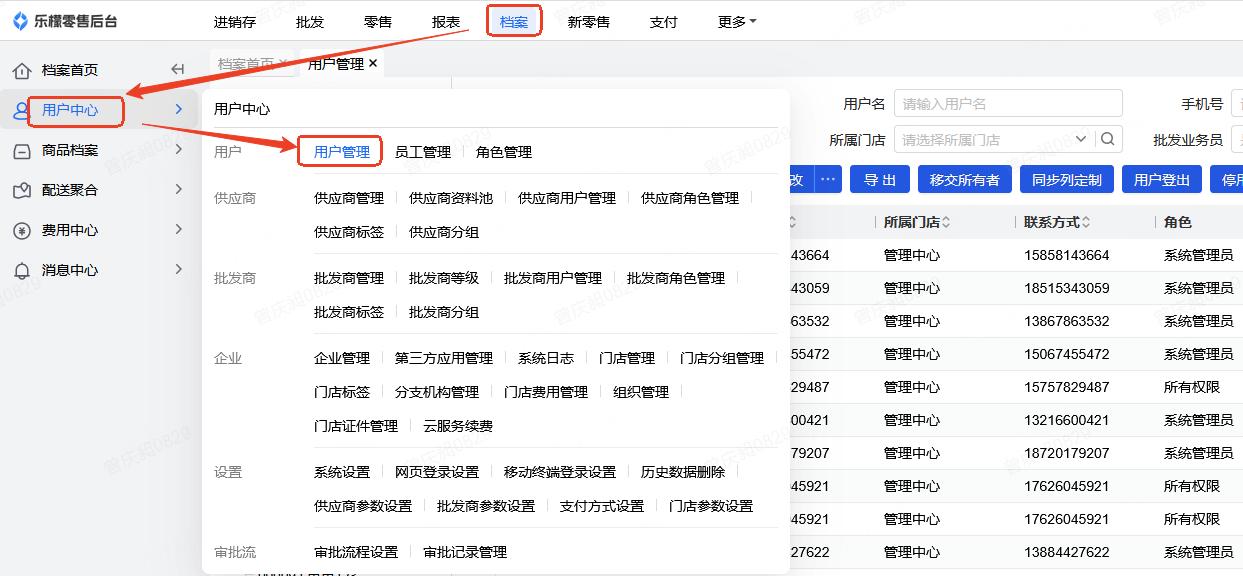Open 门店分组管理 link
The image size is (1243, 576).
pyautogui.click(x=722, y=358)
